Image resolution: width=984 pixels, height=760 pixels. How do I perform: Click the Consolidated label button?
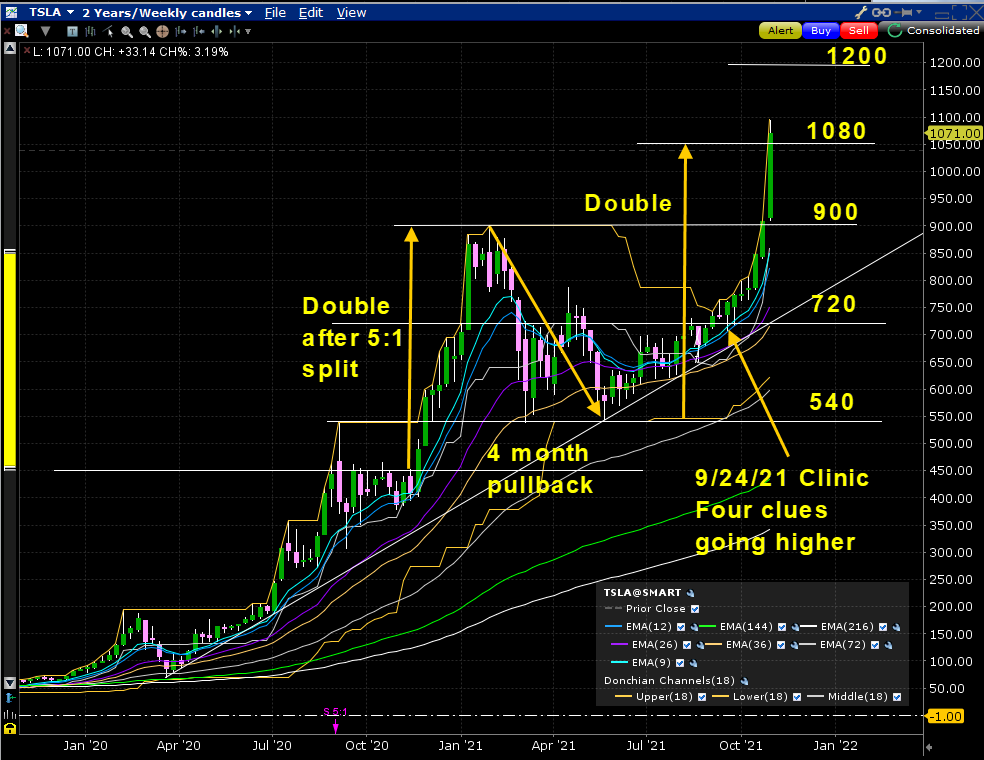[943, 30]
